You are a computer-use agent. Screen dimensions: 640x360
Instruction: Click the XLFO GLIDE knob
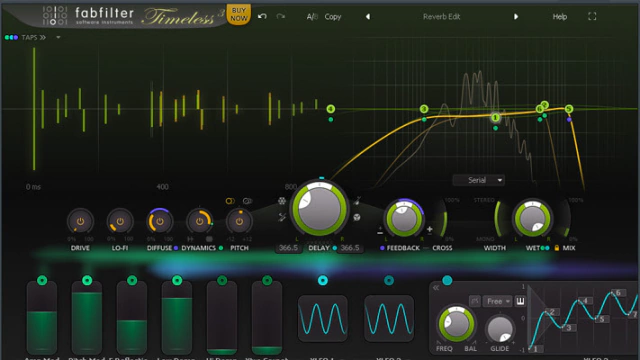tap(500, 329)
